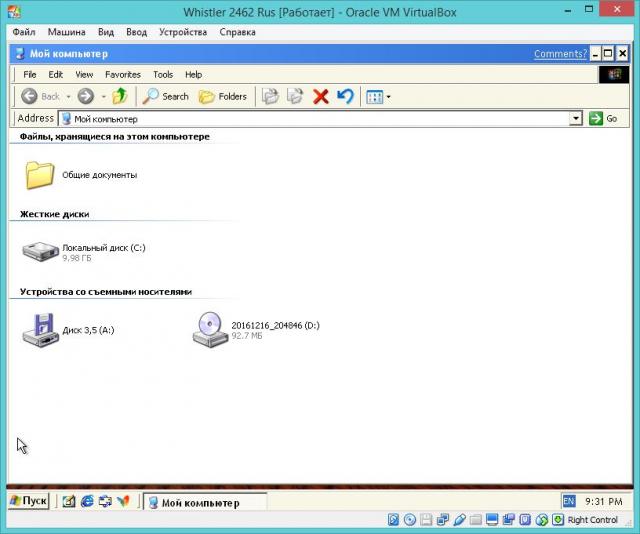Viewport: 640px width, 534px height.
Task: Open VirtualBox Справка menu
Action: pos(238,32)
